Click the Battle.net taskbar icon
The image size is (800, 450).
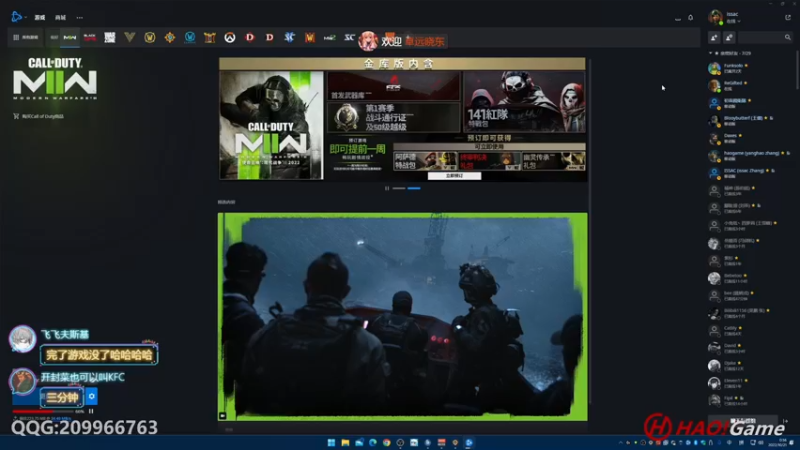(x=469, y=442)
